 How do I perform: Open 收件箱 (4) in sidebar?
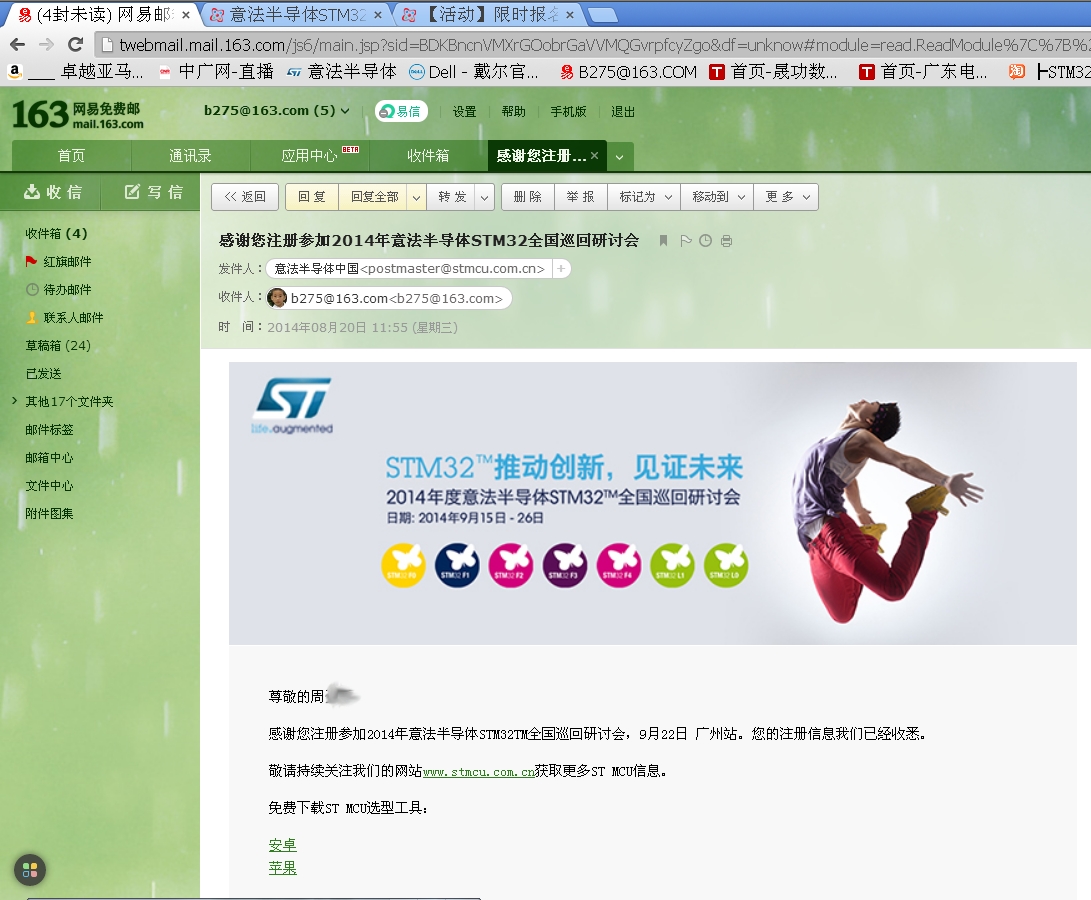coord(56,233)
